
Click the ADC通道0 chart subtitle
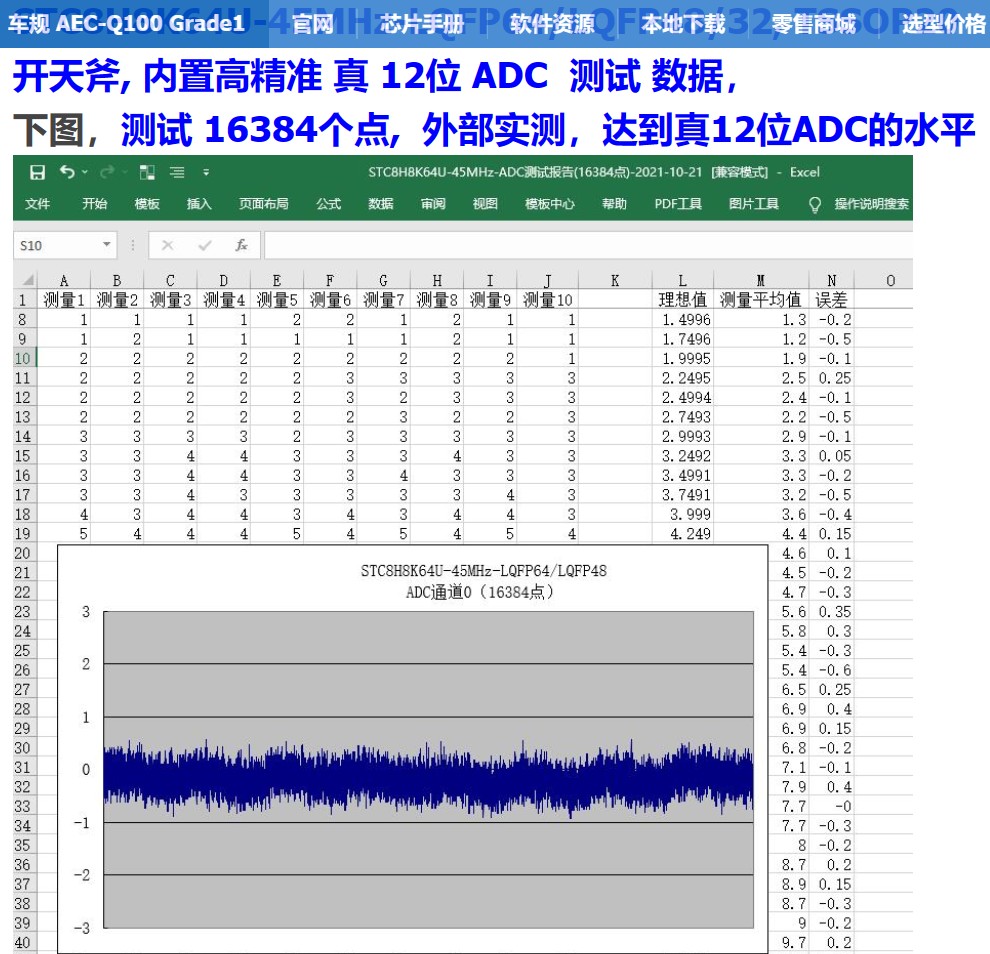tap(479, 592)
